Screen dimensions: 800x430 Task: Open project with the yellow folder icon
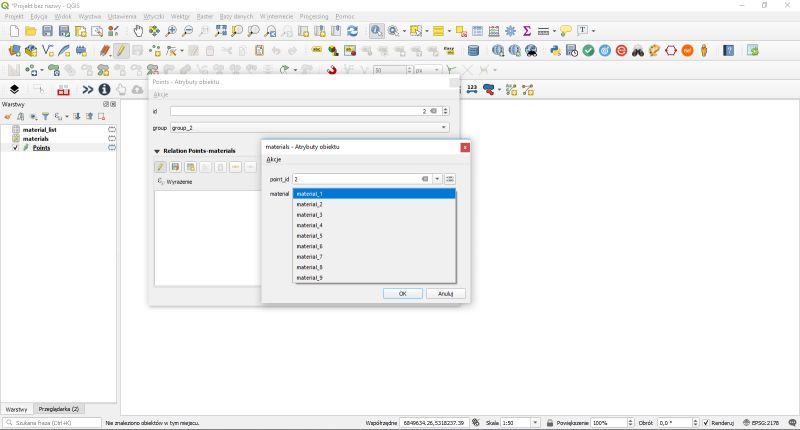[31, 31]
